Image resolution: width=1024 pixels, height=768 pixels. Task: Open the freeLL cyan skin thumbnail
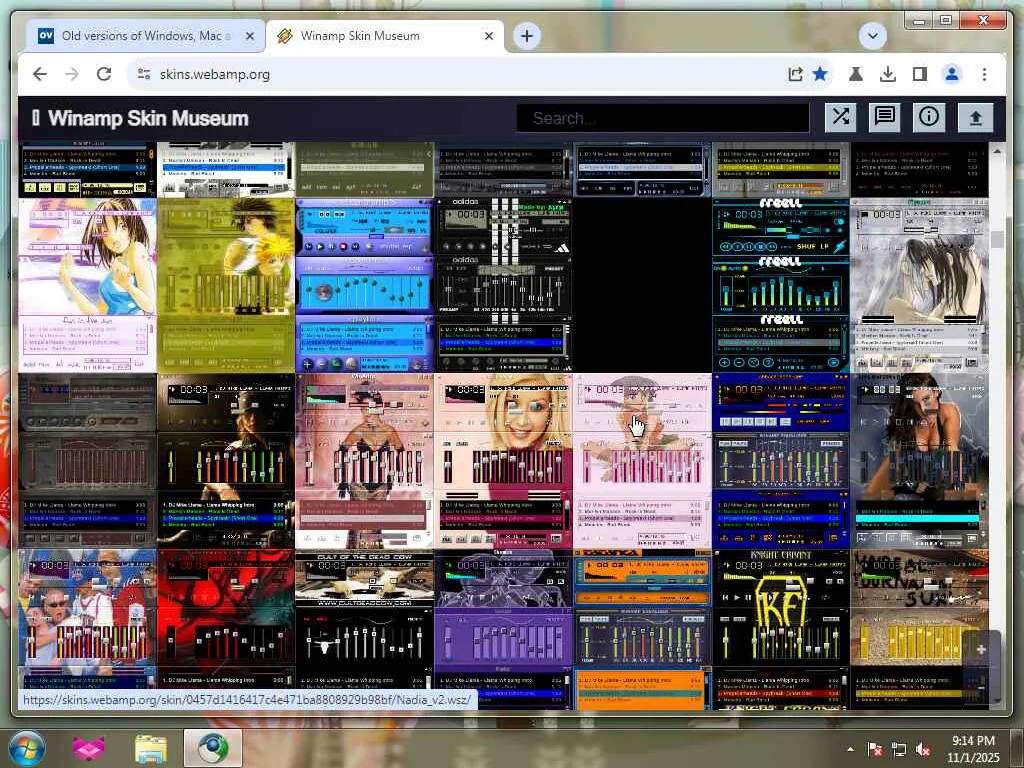coord(780,285)
